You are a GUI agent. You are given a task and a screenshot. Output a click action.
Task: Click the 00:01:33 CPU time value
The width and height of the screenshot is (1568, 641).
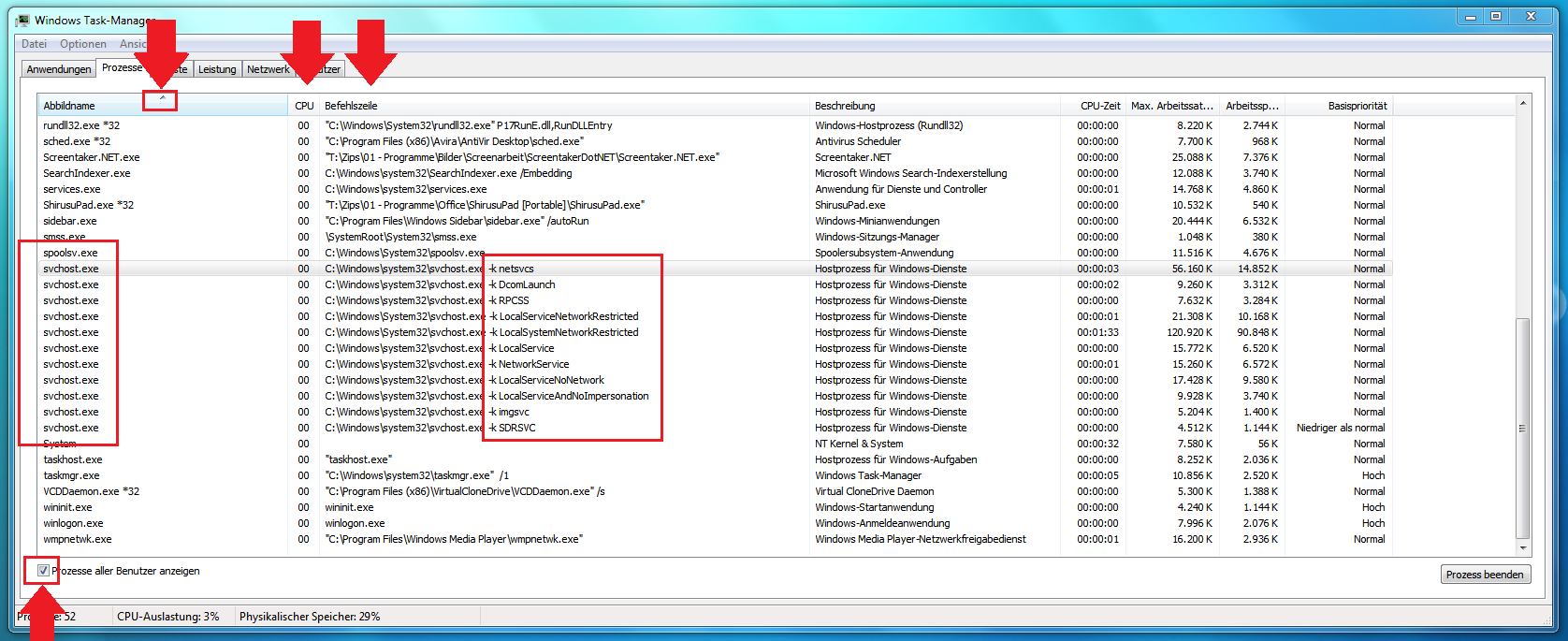[x=1097, y=332]
